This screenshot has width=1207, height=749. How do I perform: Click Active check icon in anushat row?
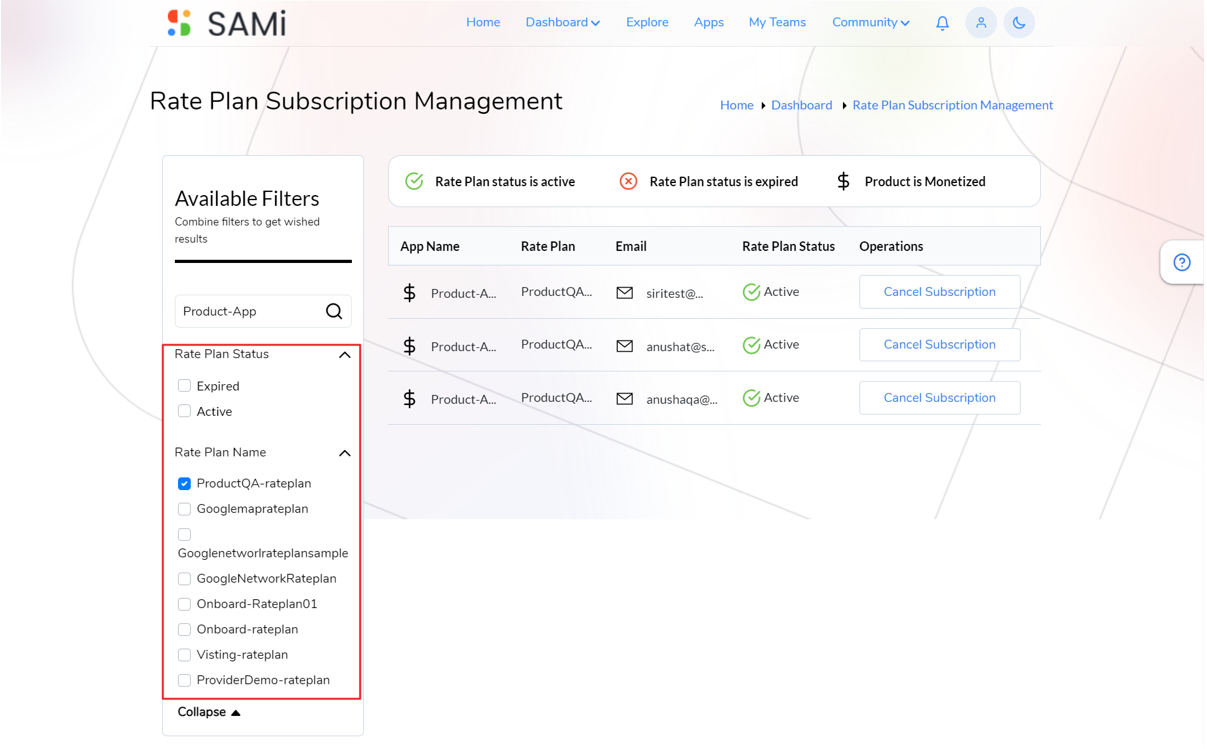751,345
